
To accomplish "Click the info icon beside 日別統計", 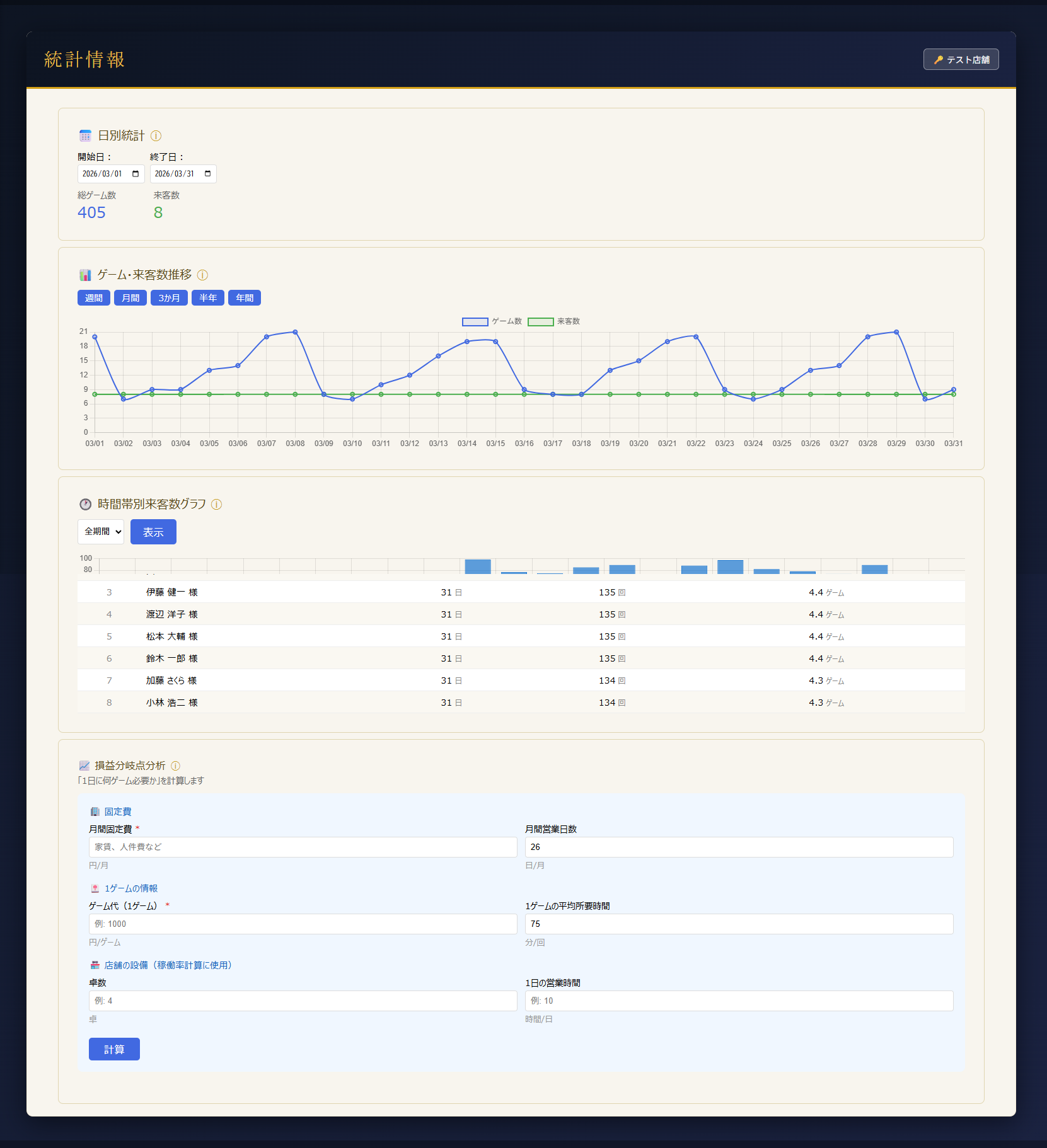I will (156, 136).
